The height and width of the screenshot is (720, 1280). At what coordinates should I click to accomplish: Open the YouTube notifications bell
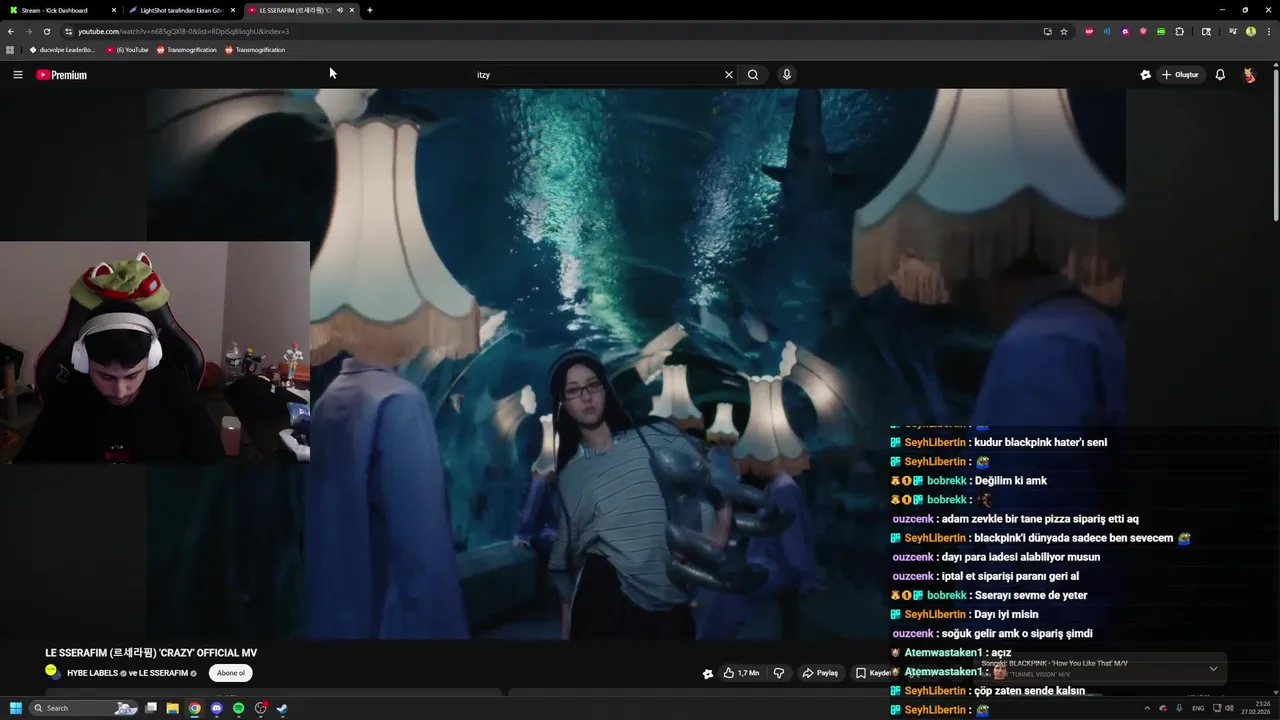pyautogui.click(x=1220, y=75)
